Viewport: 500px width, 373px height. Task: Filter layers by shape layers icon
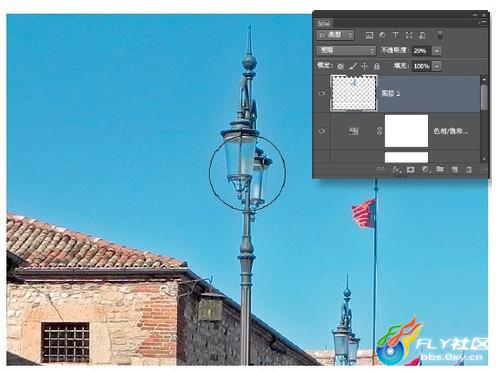(409, 35)
